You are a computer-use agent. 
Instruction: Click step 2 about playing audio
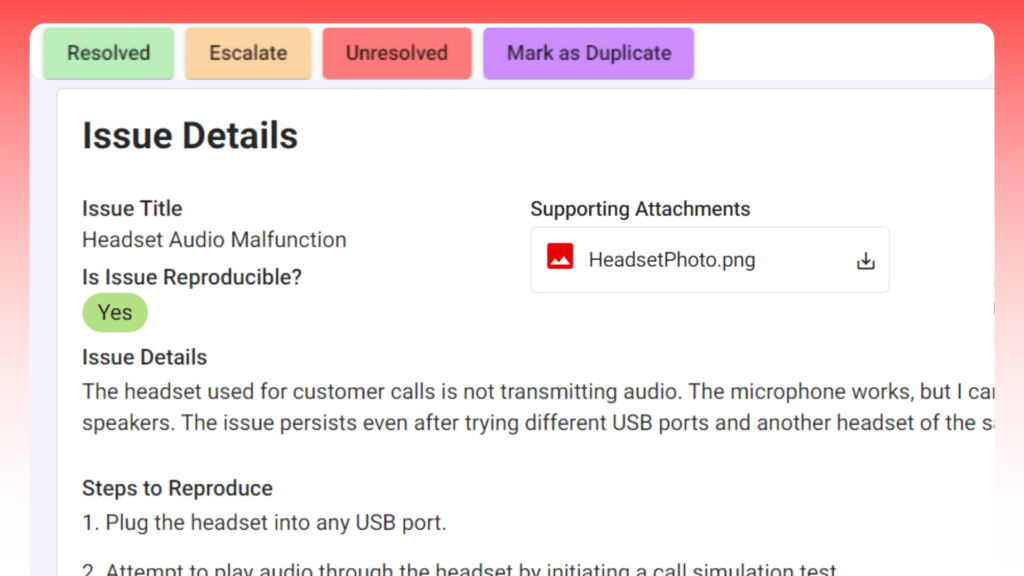point(459,569)
